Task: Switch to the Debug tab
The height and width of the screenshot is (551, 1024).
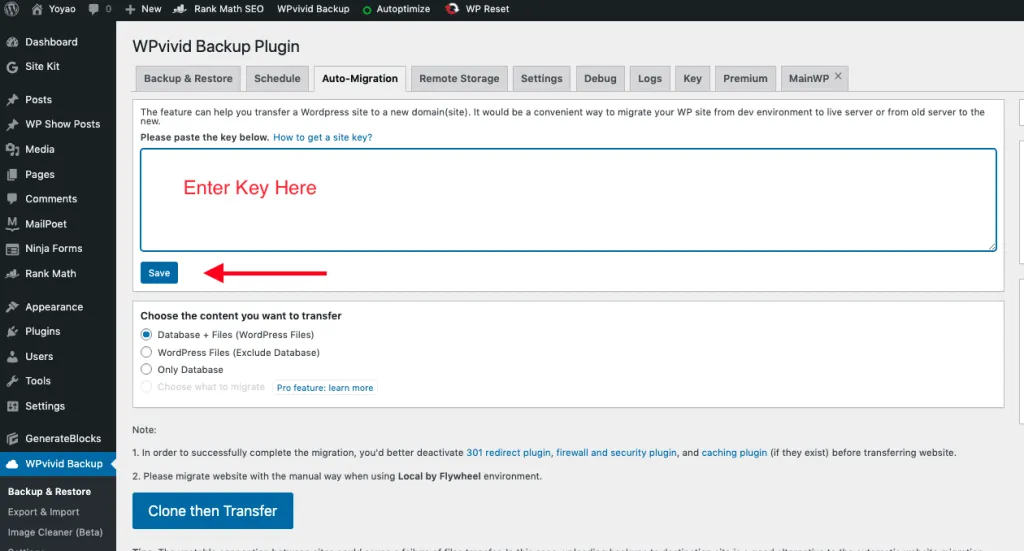Action: [600, 78]
